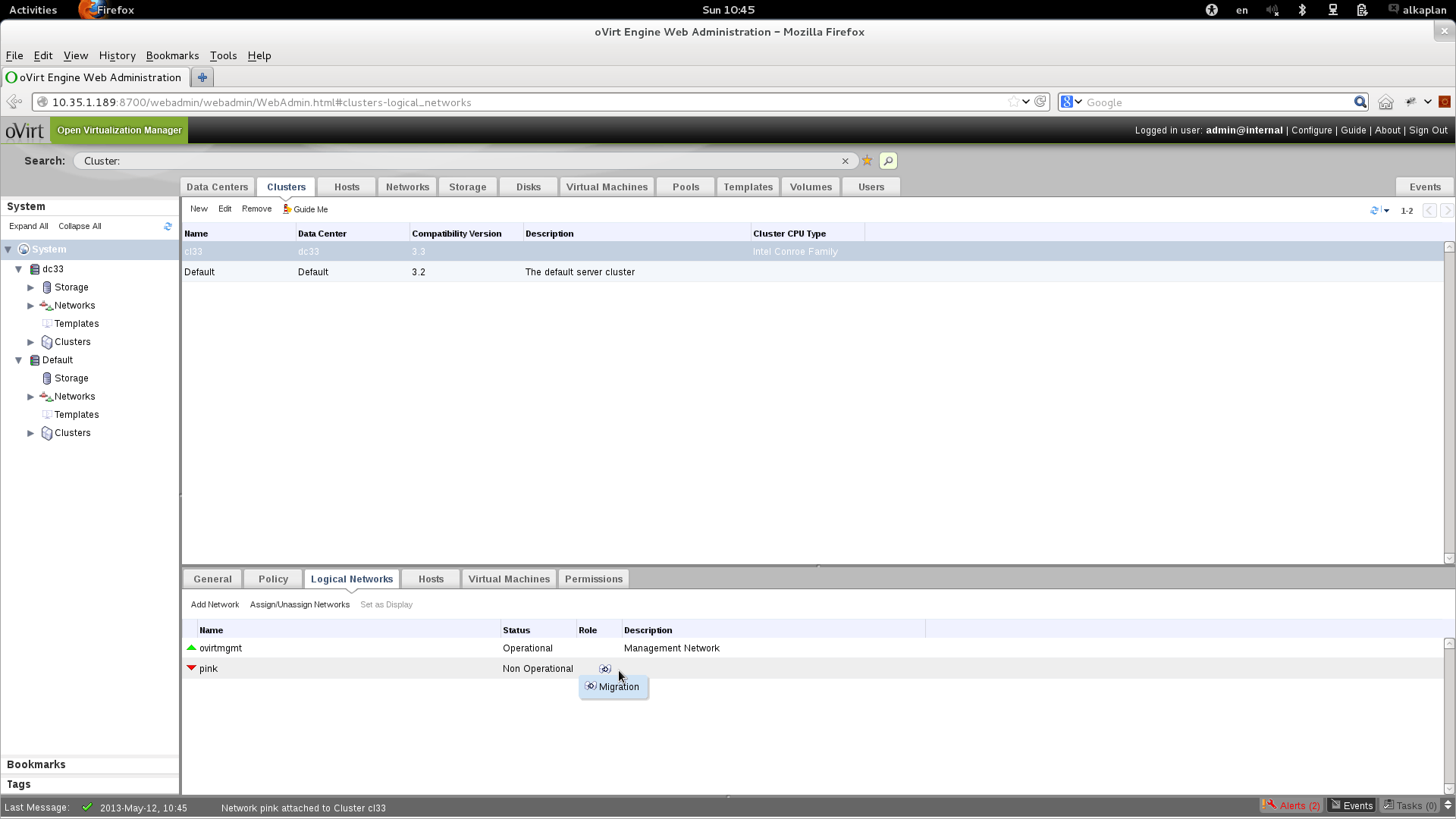This screenshot has height=819, width=1456.
Task: Click the Migration role icon for pink
Action: [604, 669]
